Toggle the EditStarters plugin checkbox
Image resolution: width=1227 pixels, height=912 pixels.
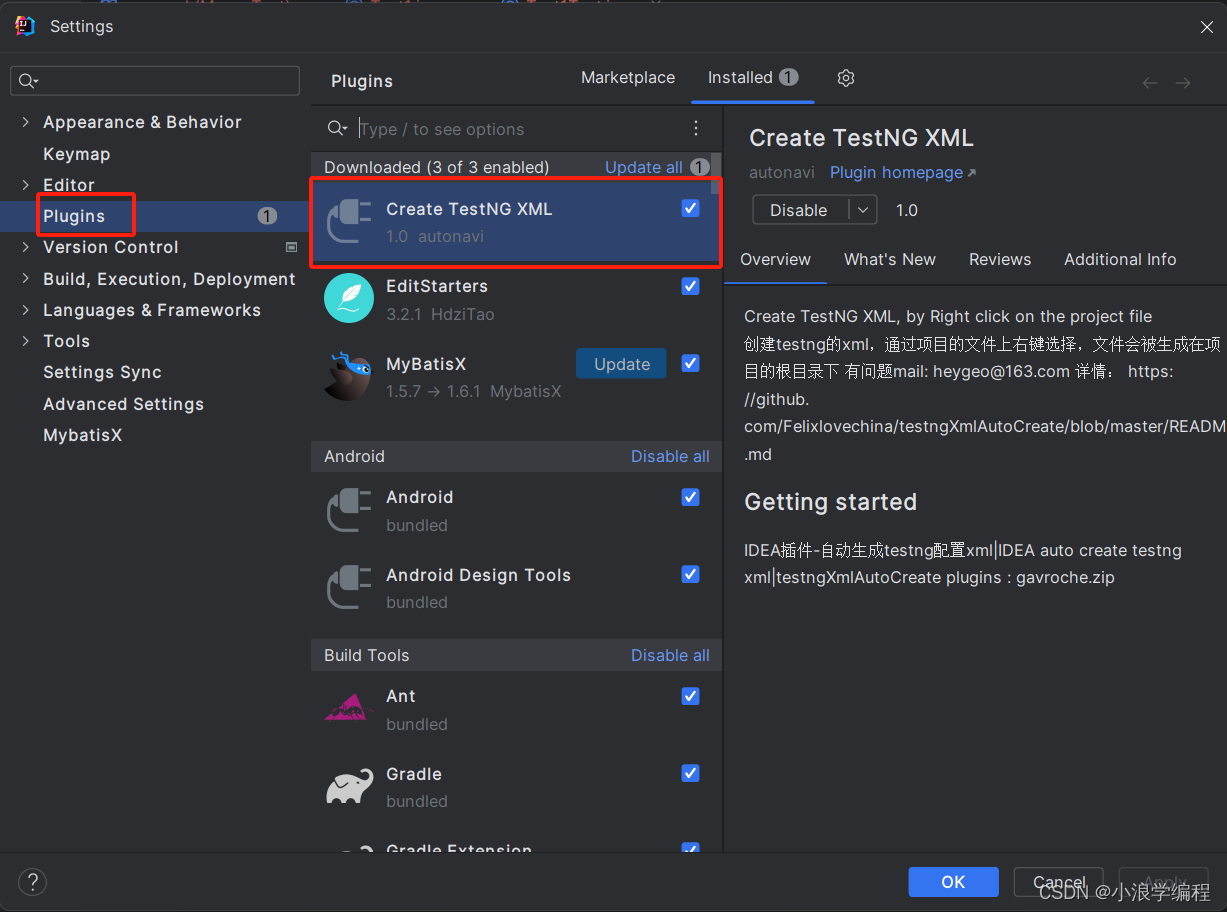690,286
